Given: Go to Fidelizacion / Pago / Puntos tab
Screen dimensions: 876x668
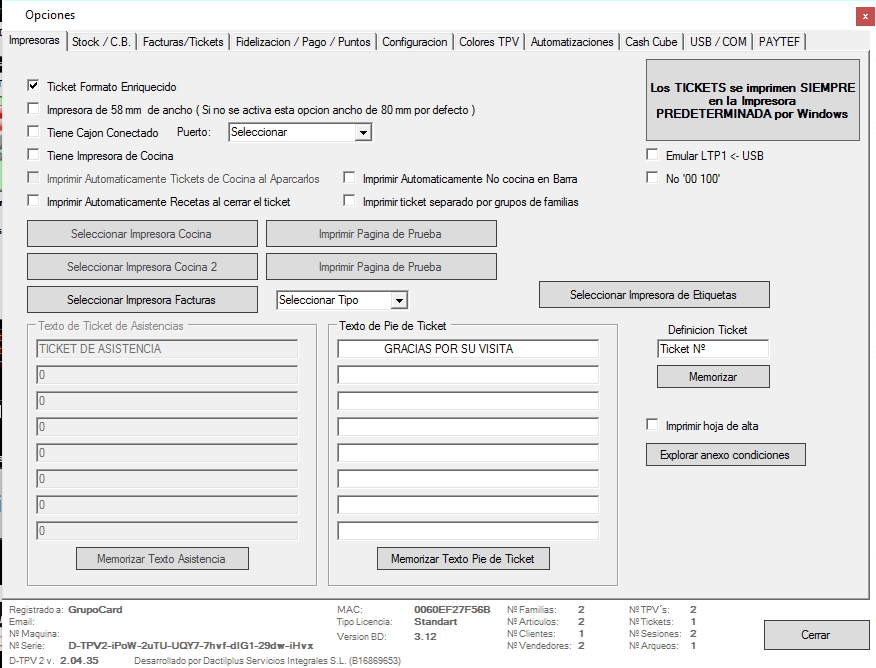Looking at the screenshot, I should tap(303, 42).
